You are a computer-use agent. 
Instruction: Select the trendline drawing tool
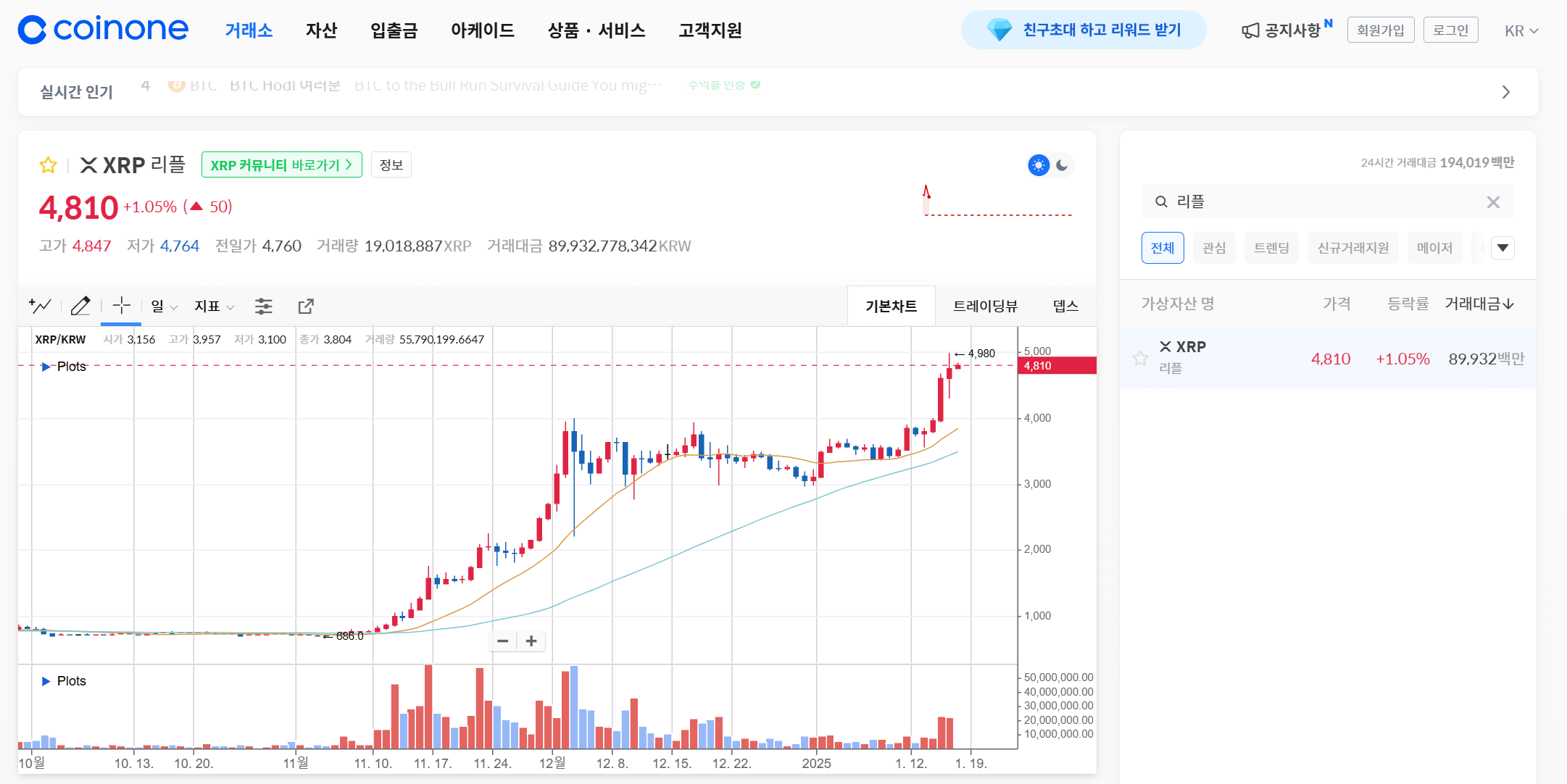coord(40,306)
